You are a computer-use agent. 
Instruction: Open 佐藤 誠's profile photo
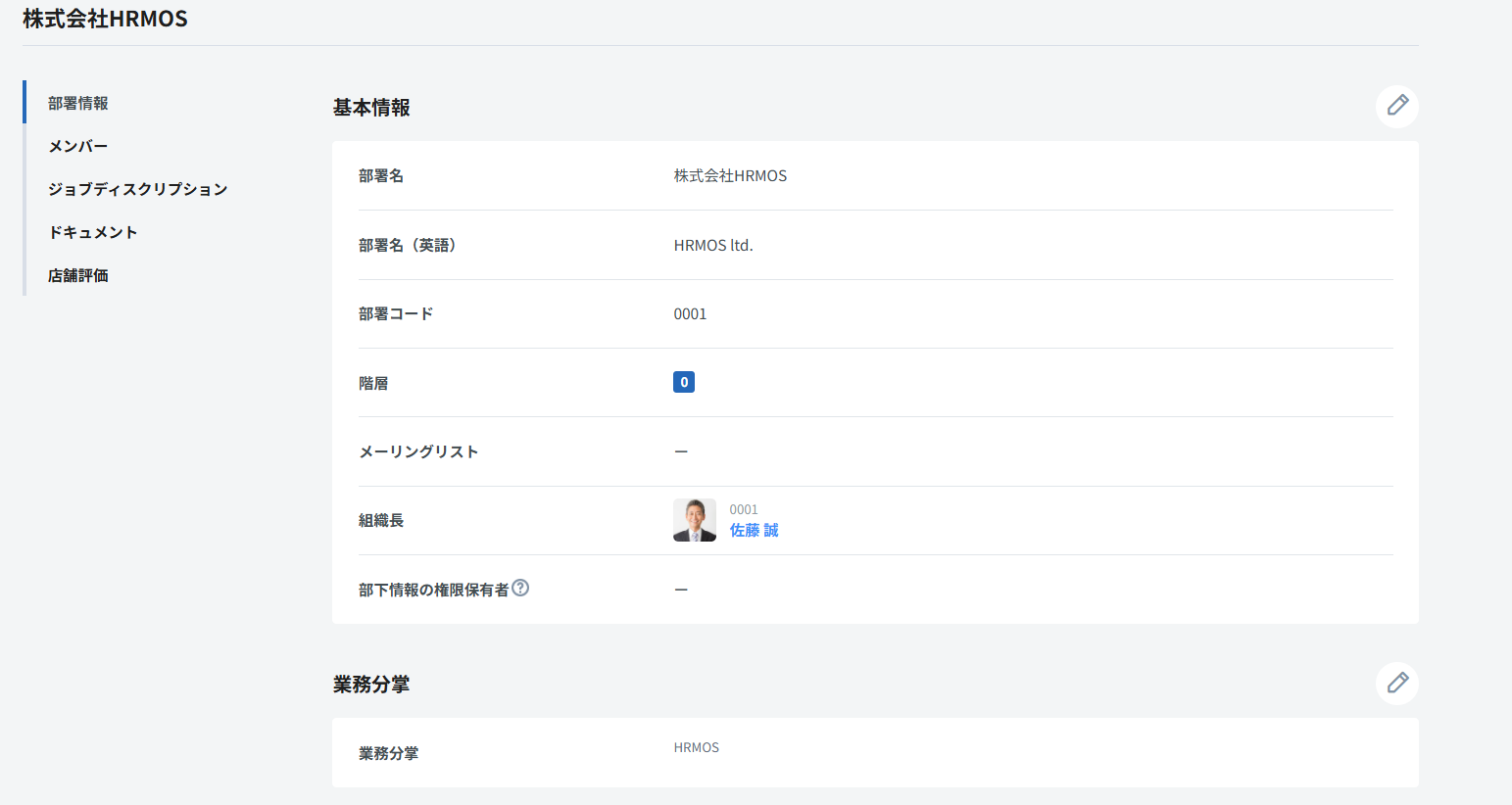pos(694,520)
